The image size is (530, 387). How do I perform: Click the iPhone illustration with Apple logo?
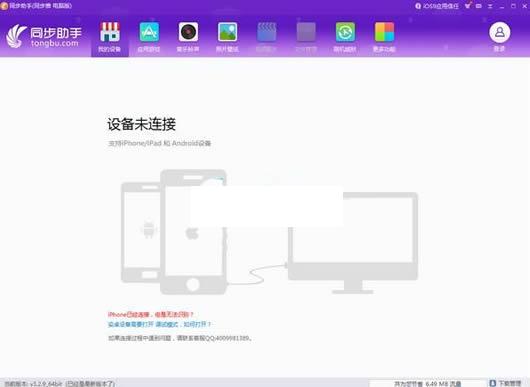coord(193,232)
